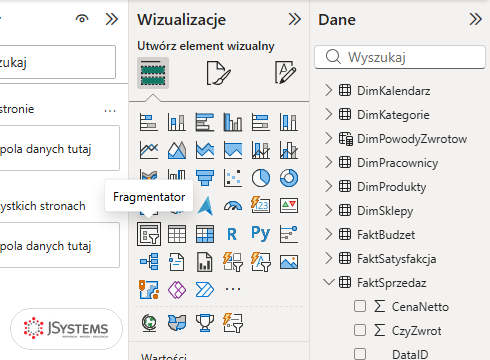Expand the FaktBudzet table
The height and width of the screenshot is (360, 490).
point(329,234)
